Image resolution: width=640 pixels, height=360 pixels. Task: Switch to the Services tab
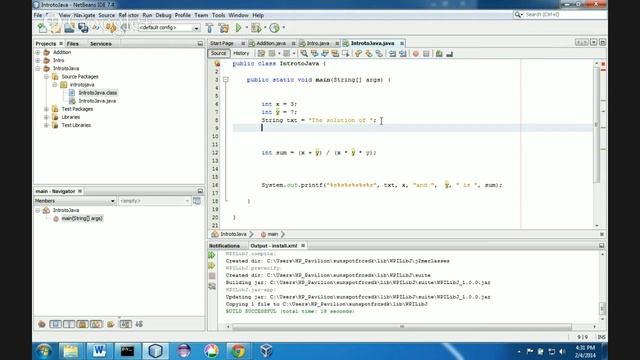pos(100,44)
